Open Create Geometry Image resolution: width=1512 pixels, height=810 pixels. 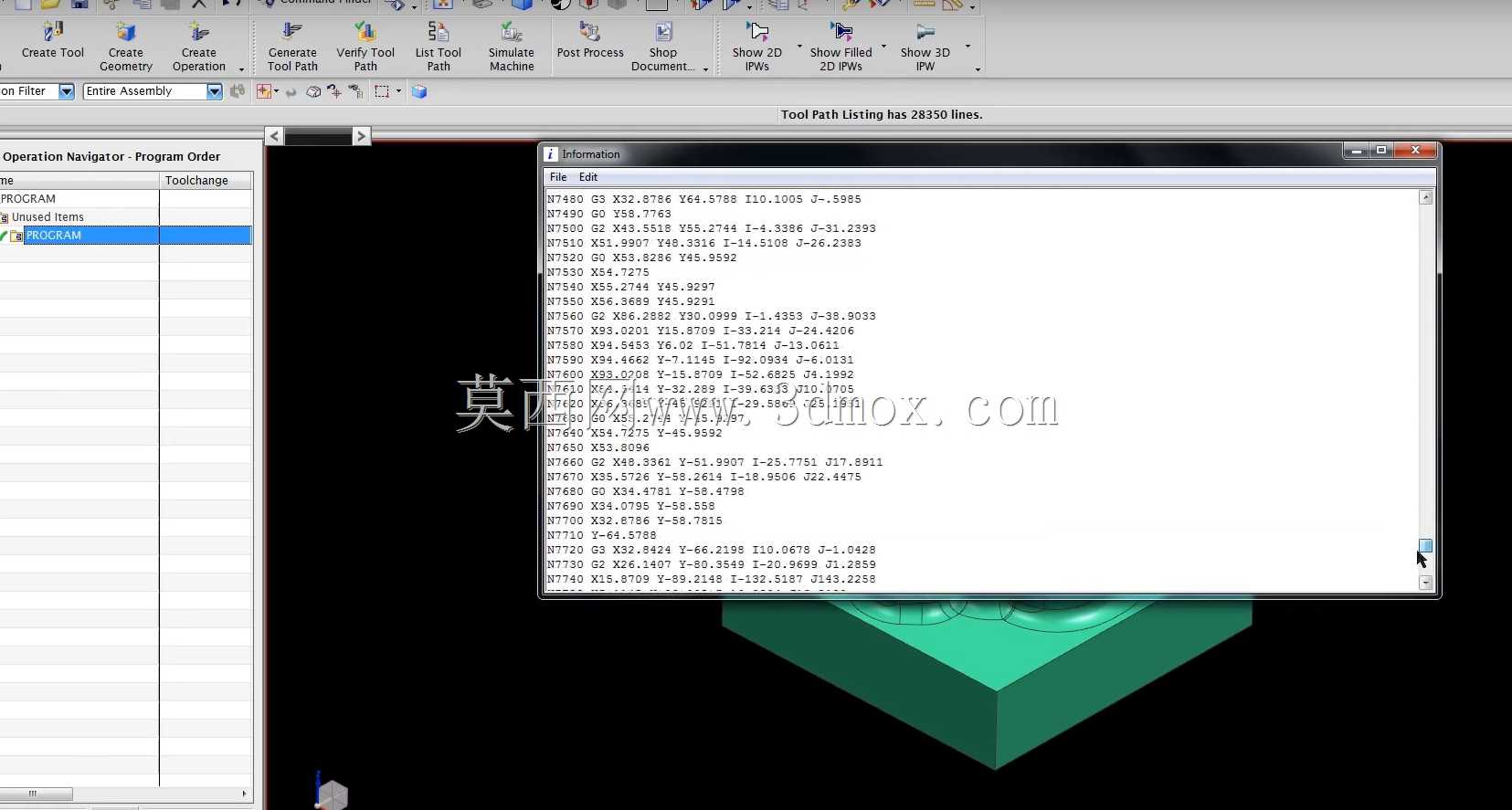coord(126,47)
